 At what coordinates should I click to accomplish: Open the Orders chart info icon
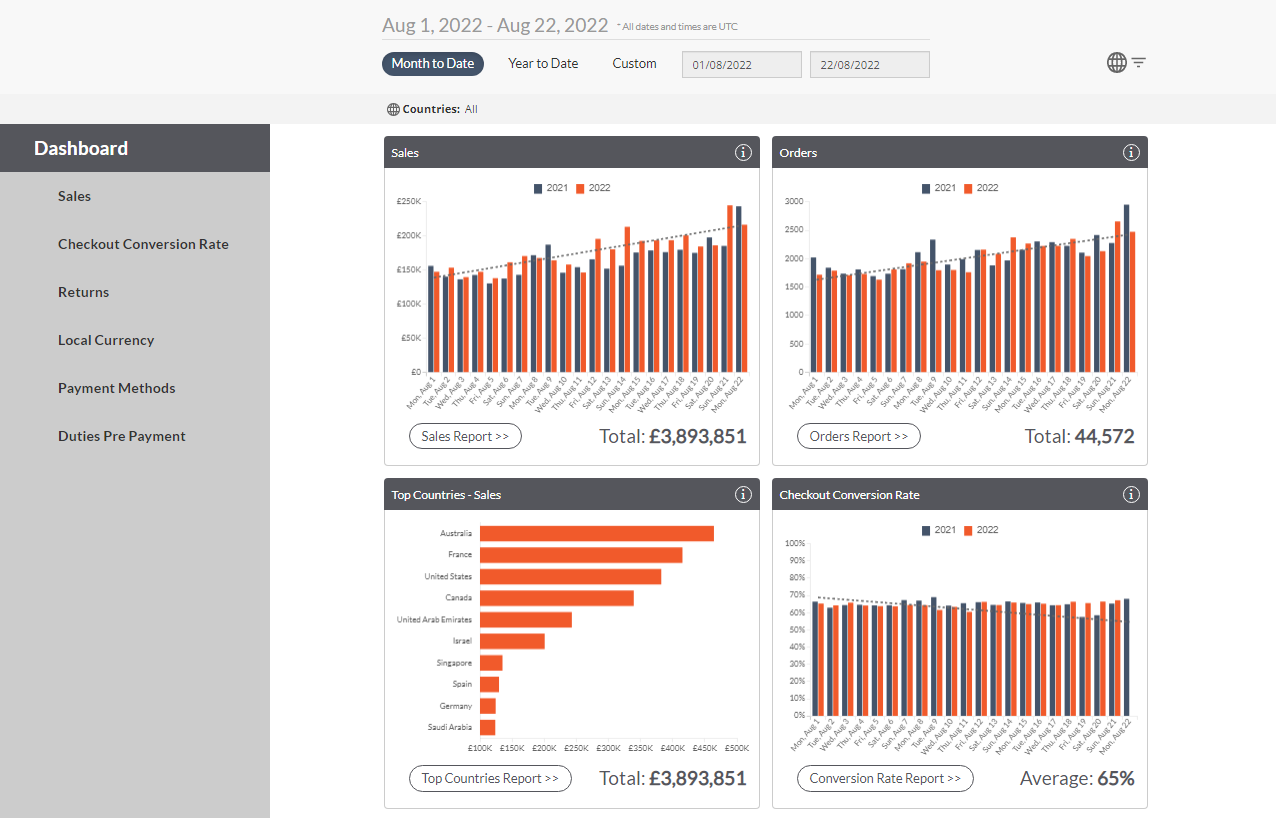pos(1131,153)
